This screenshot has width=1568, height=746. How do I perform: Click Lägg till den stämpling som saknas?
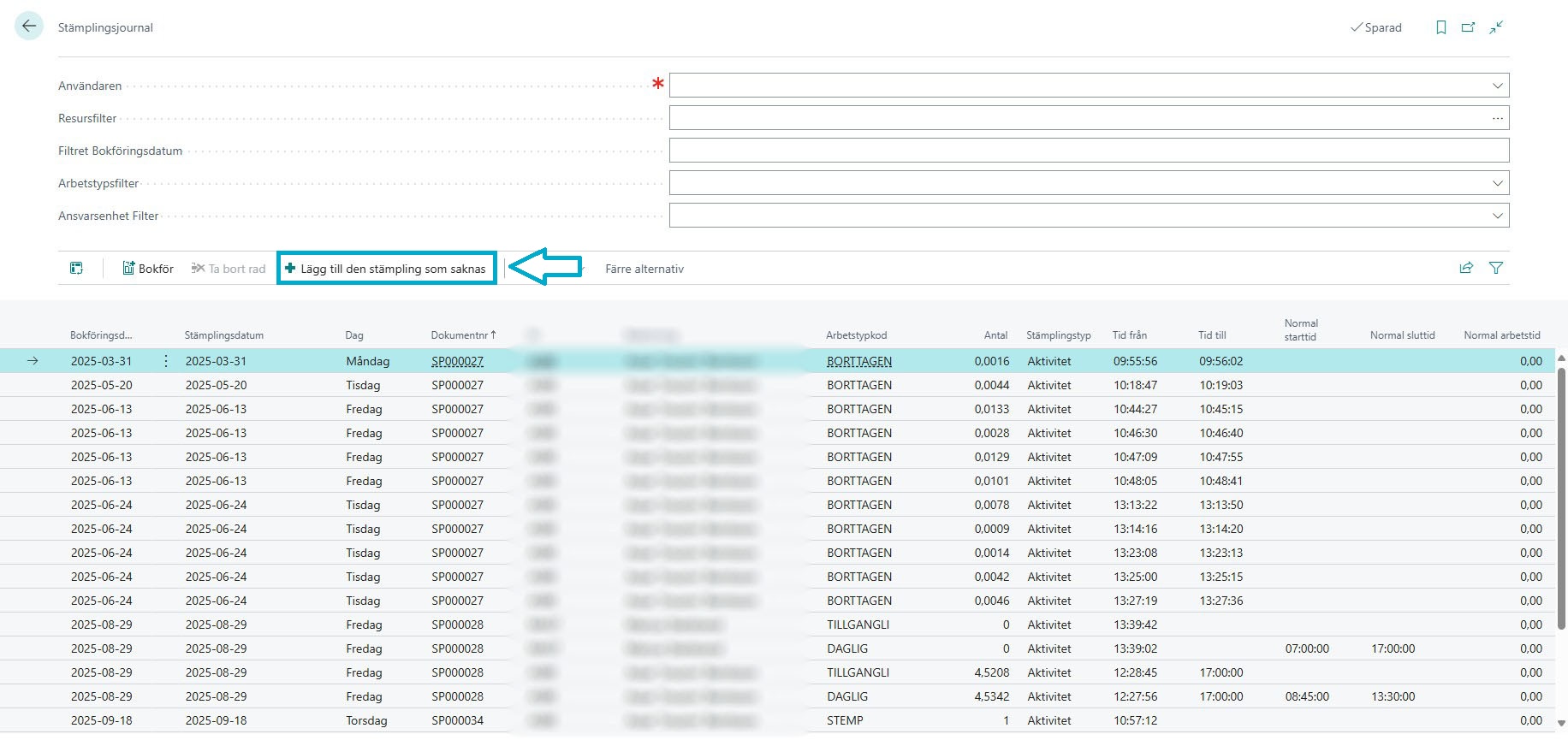pyautogui.click(x=386, y=269)
